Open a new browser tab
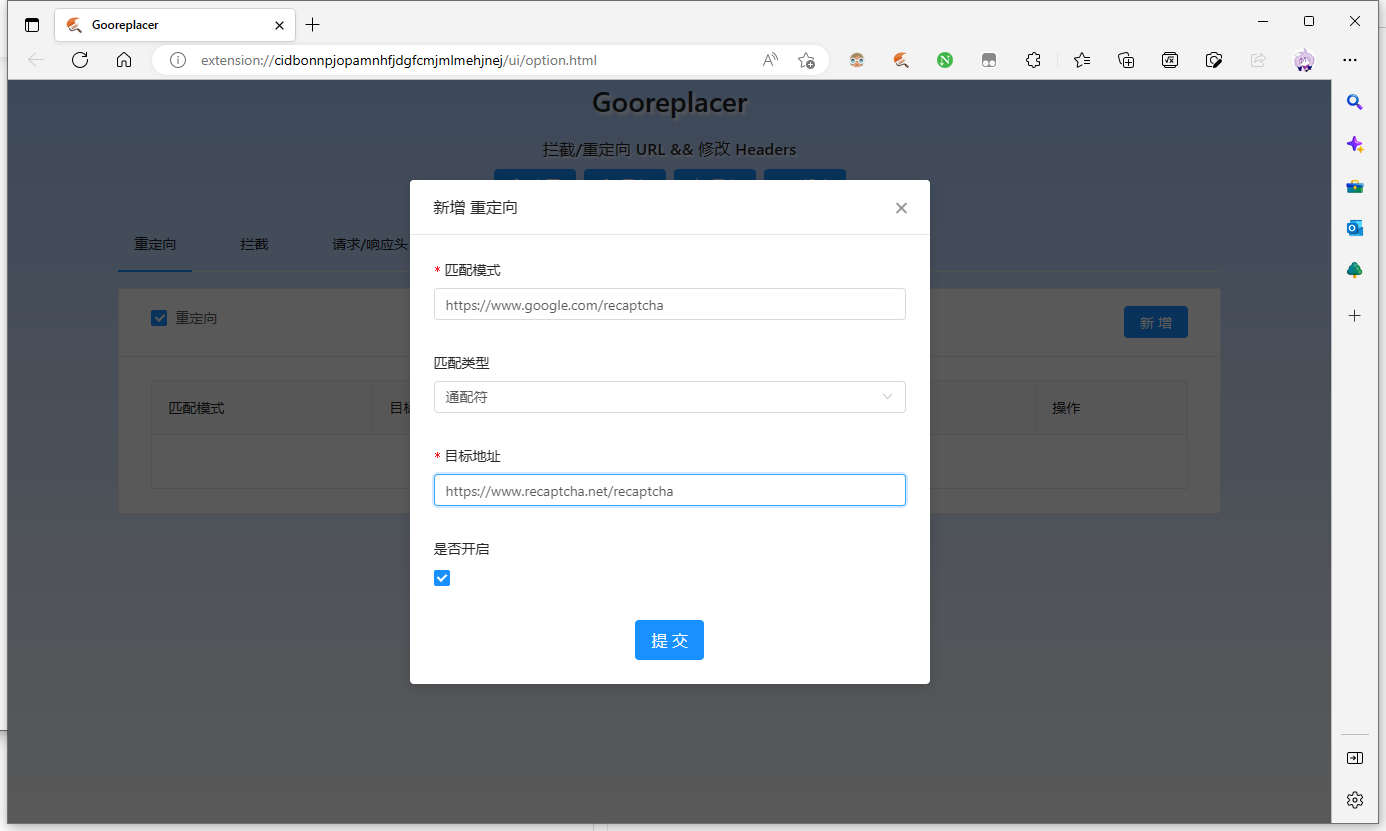 click(x=313, y=25)
